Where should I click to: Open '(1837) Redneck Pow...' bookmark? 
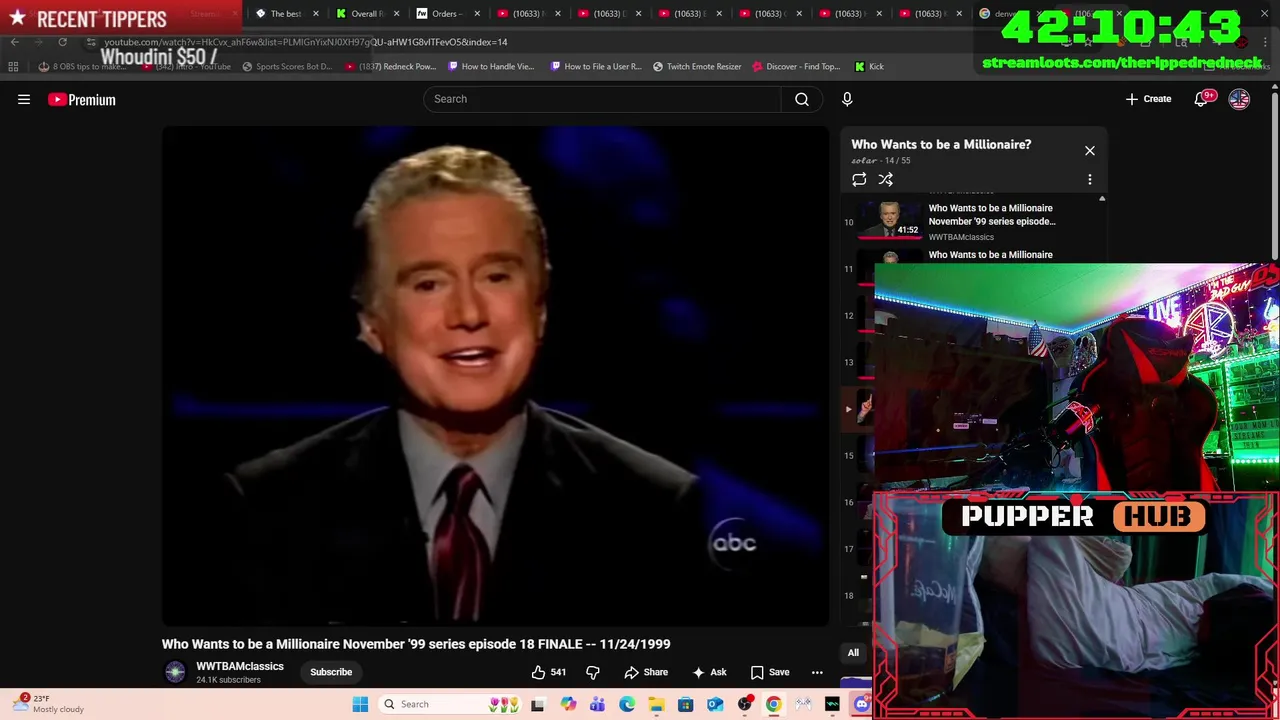391,66
